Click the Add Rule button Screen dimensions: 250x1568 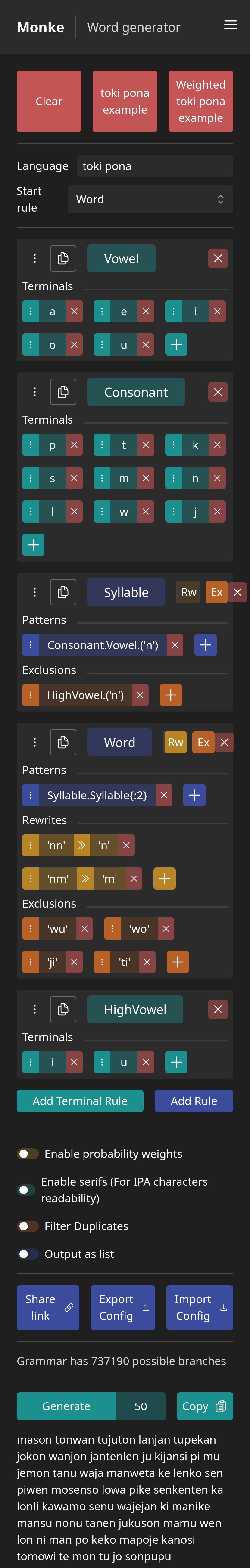pos(194,1101)
